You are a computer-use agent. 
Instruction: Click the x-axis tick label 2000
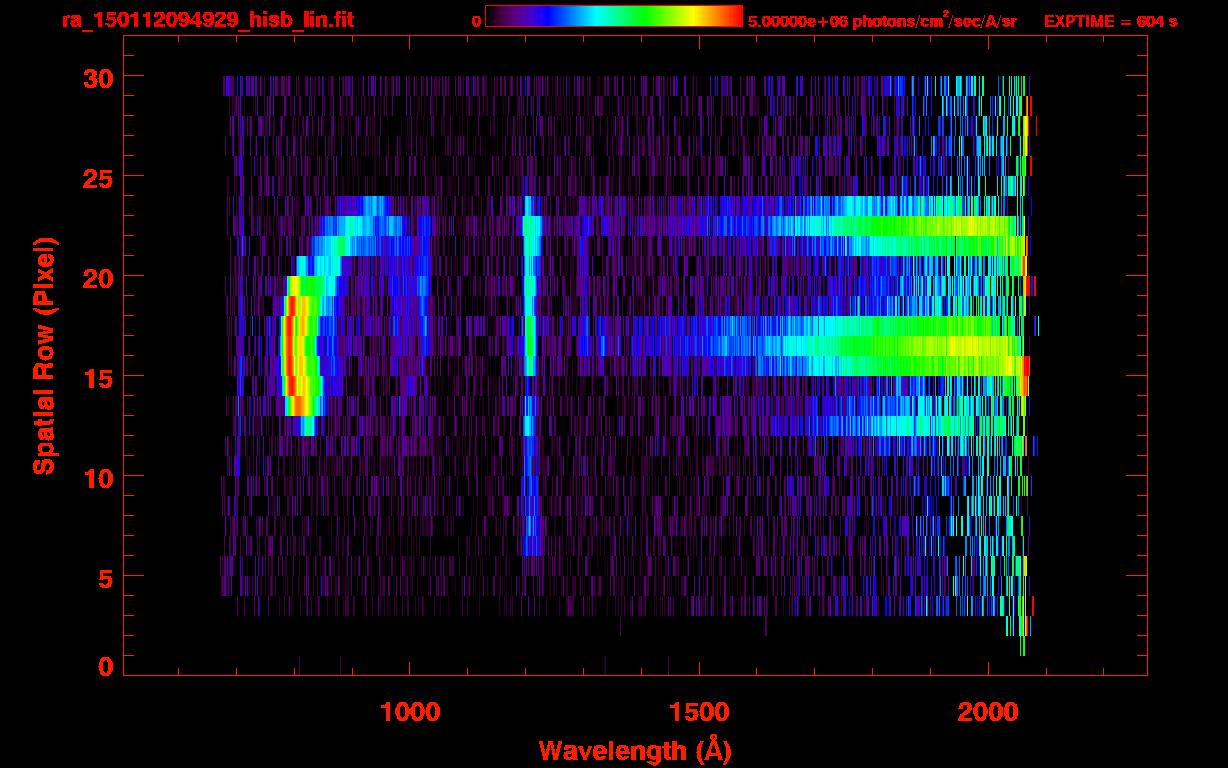pos(986,712)
